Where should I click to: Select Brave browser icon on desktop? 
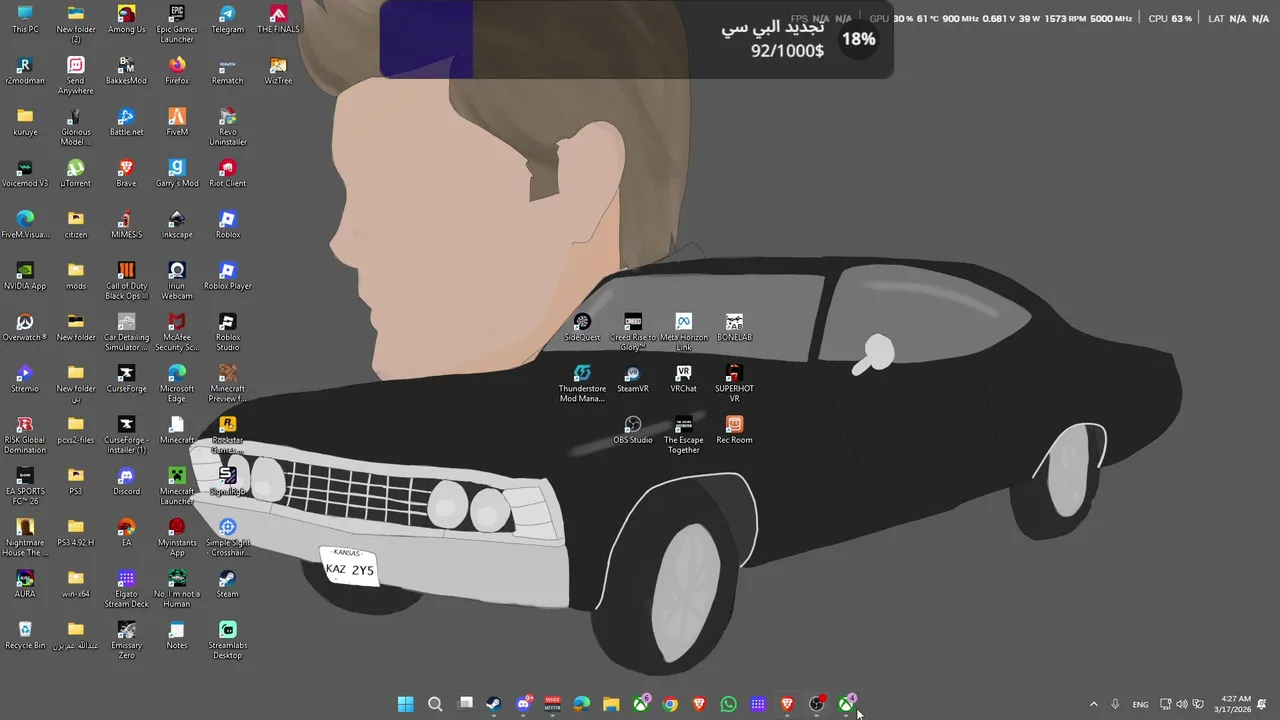pos(126,172)
